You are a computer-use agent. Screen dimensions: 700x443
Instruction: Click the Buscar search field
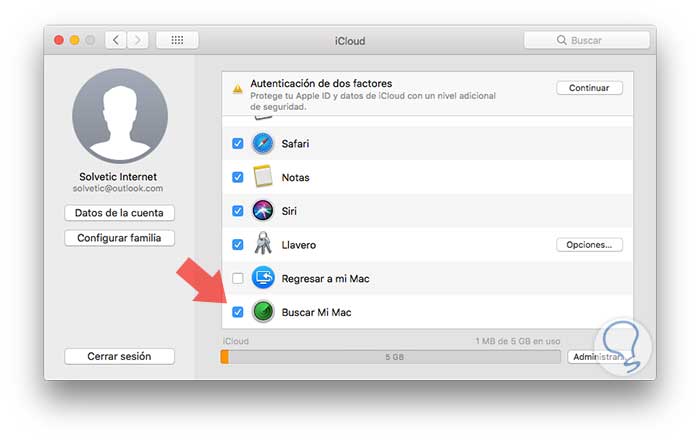pos(587,40)
